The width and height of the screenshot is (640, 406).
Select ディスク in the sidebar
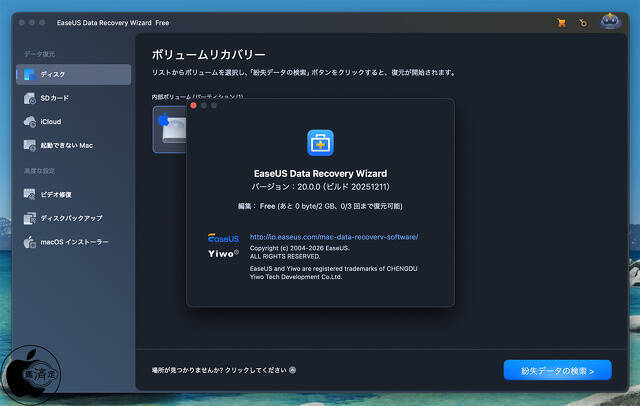tap(73, 75)
